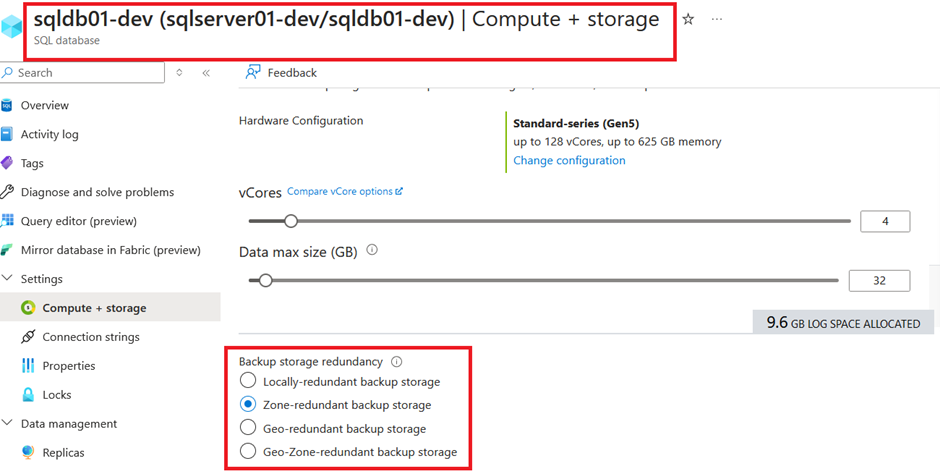The height and width of the screenshot is (474, 940).
Task: Click the Diagnose and solve problems wrench icon
Action: click(x=7, y=192)
